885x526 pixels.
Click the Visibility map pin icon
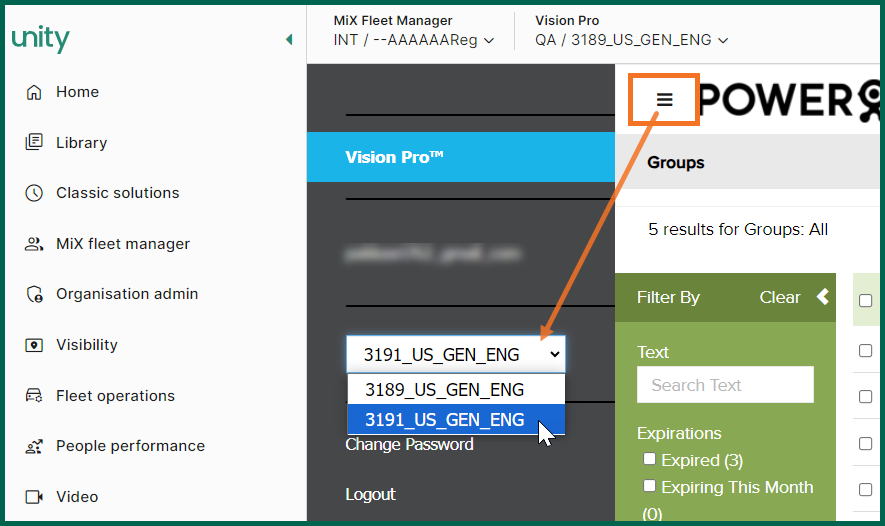pos(34,345)
